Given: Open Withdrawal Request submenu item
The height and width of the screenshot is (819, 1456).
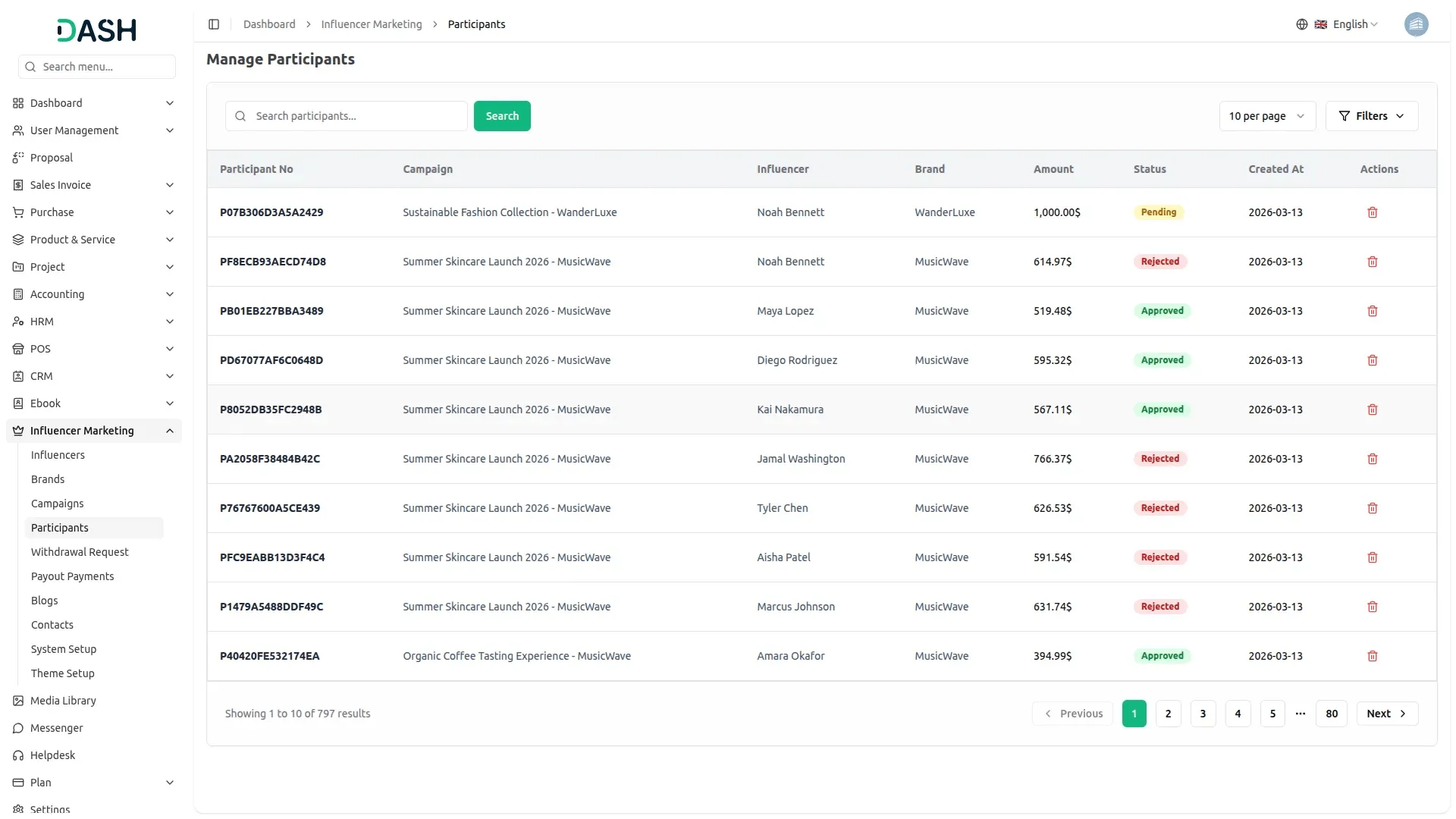Looking at the screenshot, I should [80, 552].
